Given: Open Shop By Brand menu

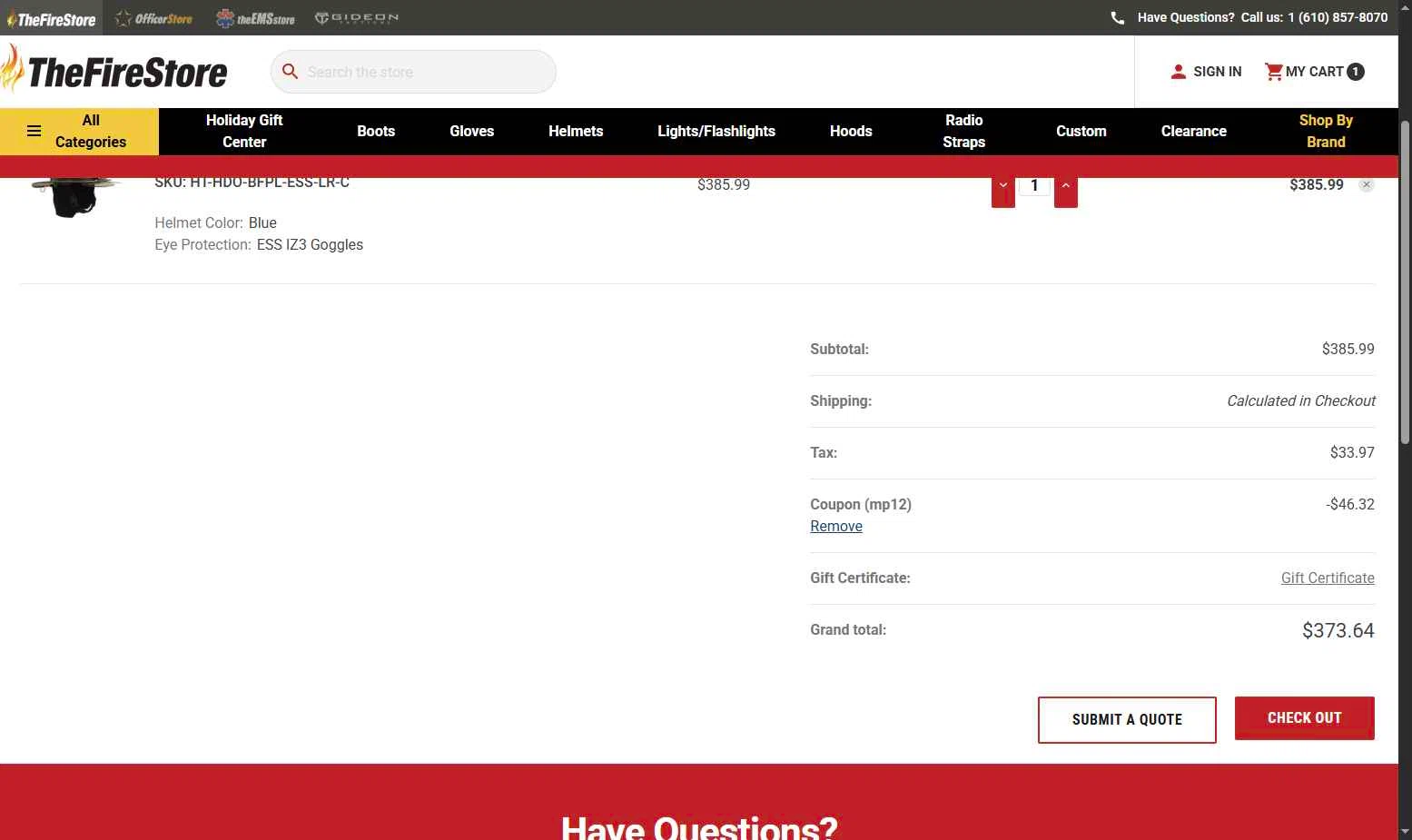Looking at the screenshot, I should tap(1326, 131).
